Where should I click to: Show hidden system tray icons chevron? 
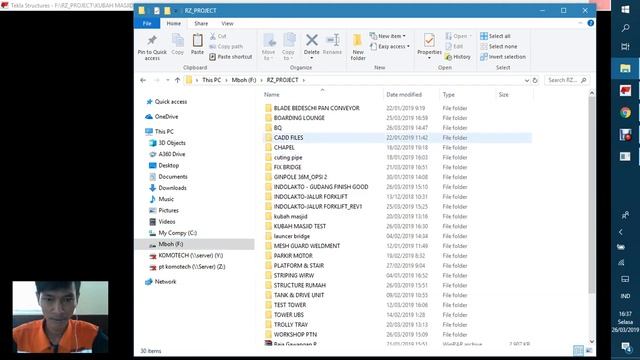point(621,232)
